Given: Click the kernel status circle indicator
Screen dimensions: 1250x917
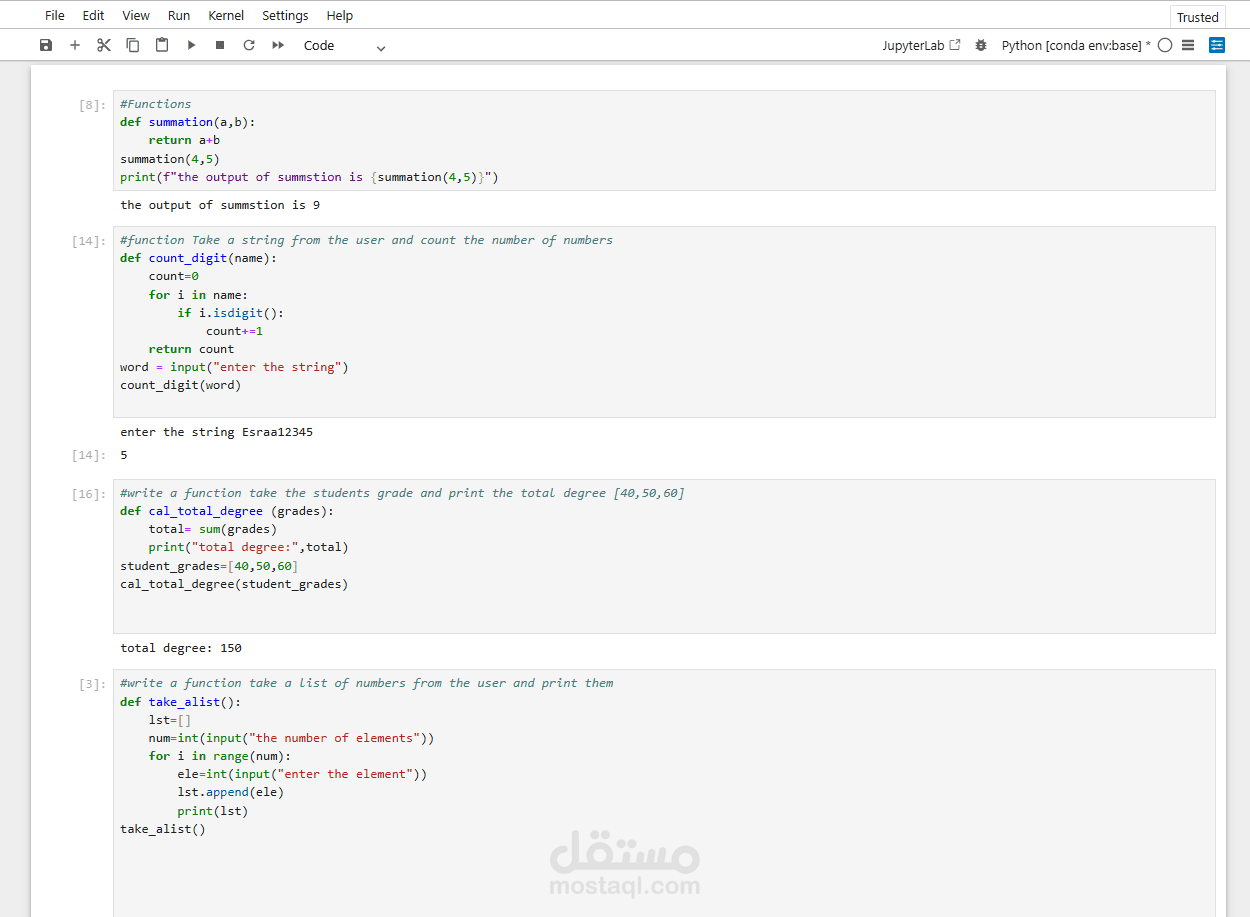Looking at the screenshot, I should pyautogui.click(x=1165, y=45).
